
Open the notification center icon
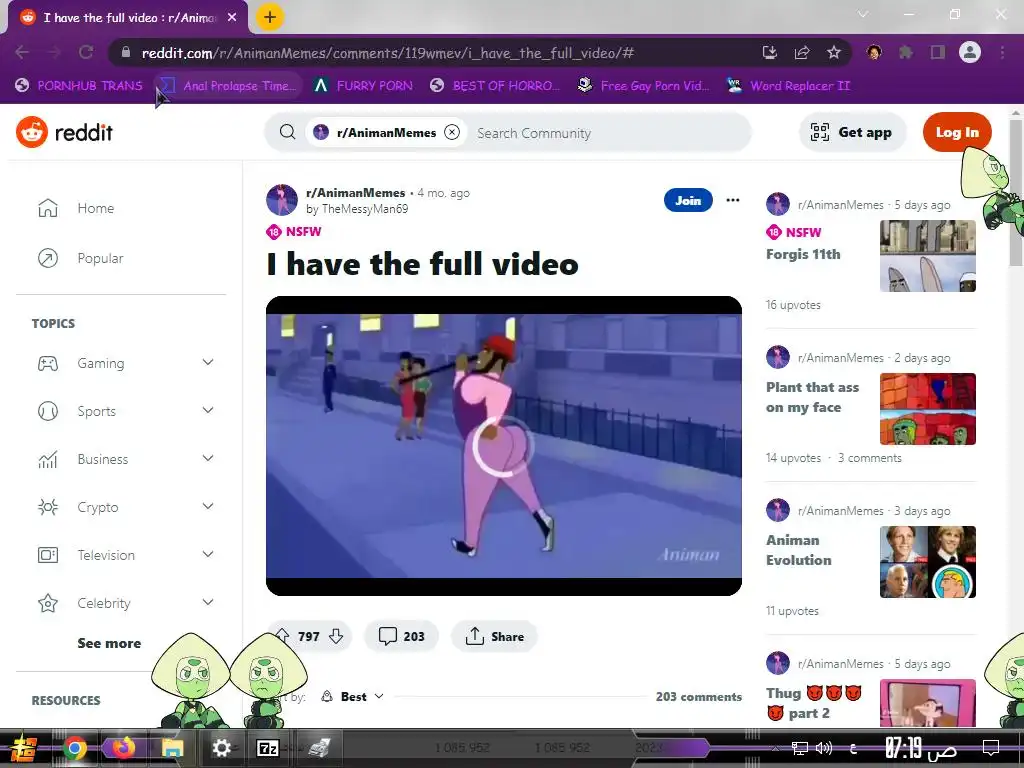991,747
